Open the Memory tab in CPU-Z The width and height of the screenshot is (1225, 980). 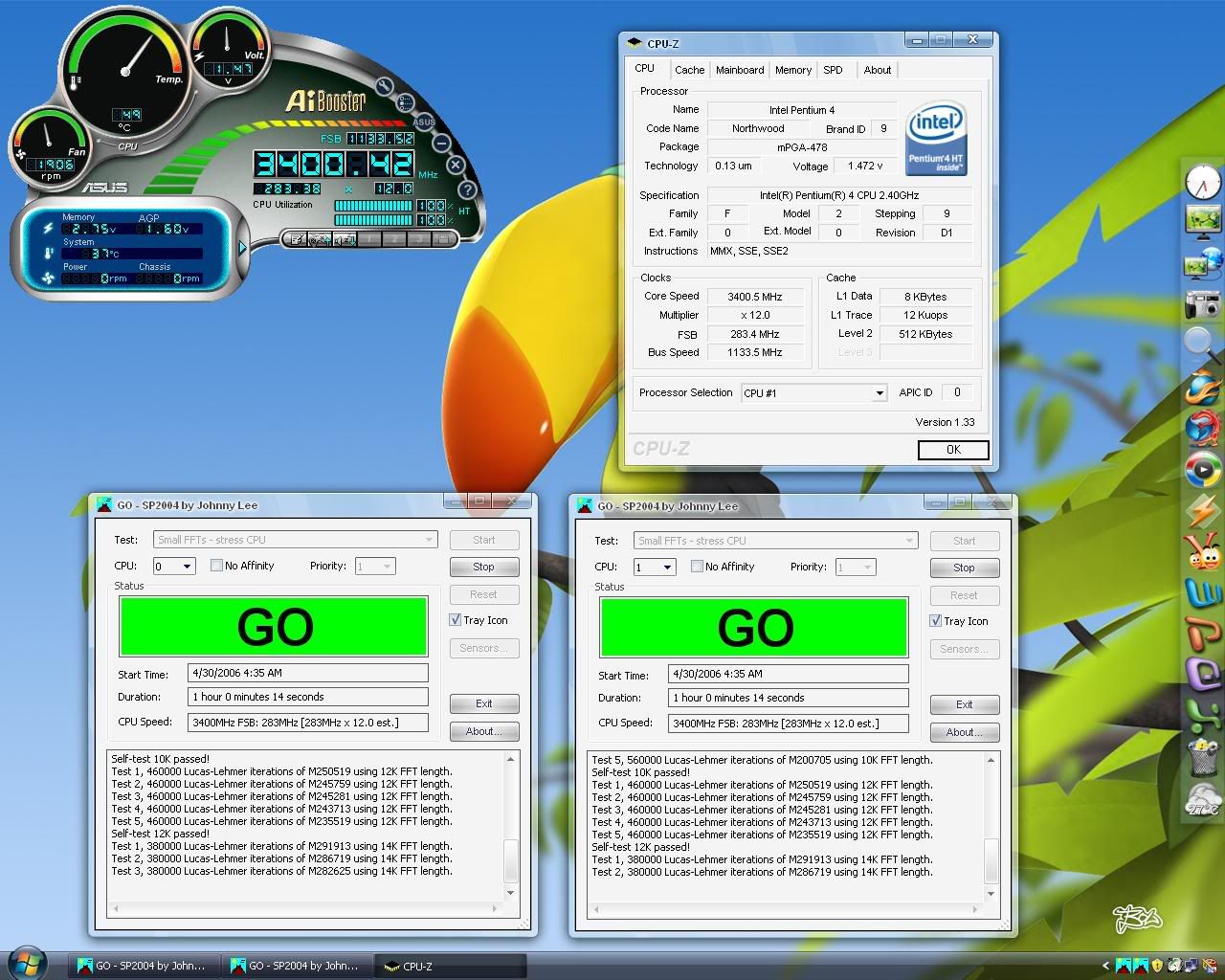[793, 70]
